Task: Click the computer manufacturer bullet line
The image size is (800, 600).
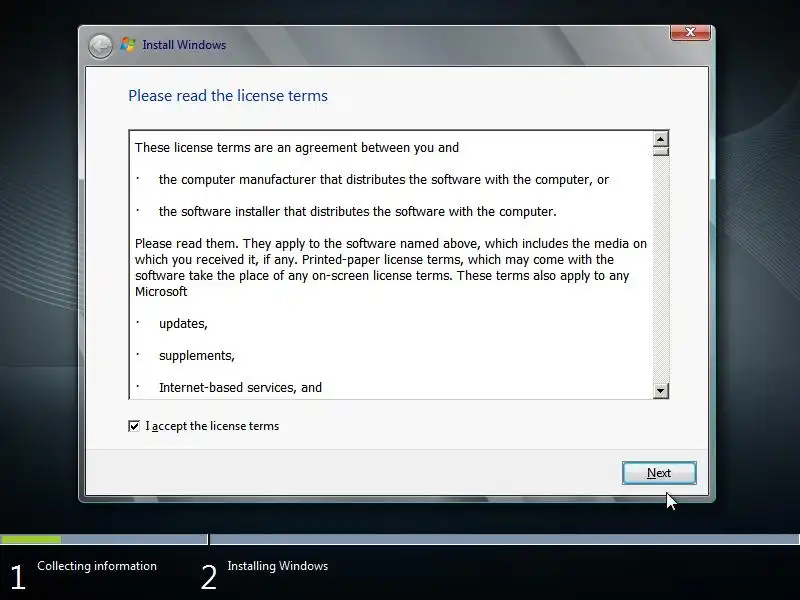Action: (384, 180)
